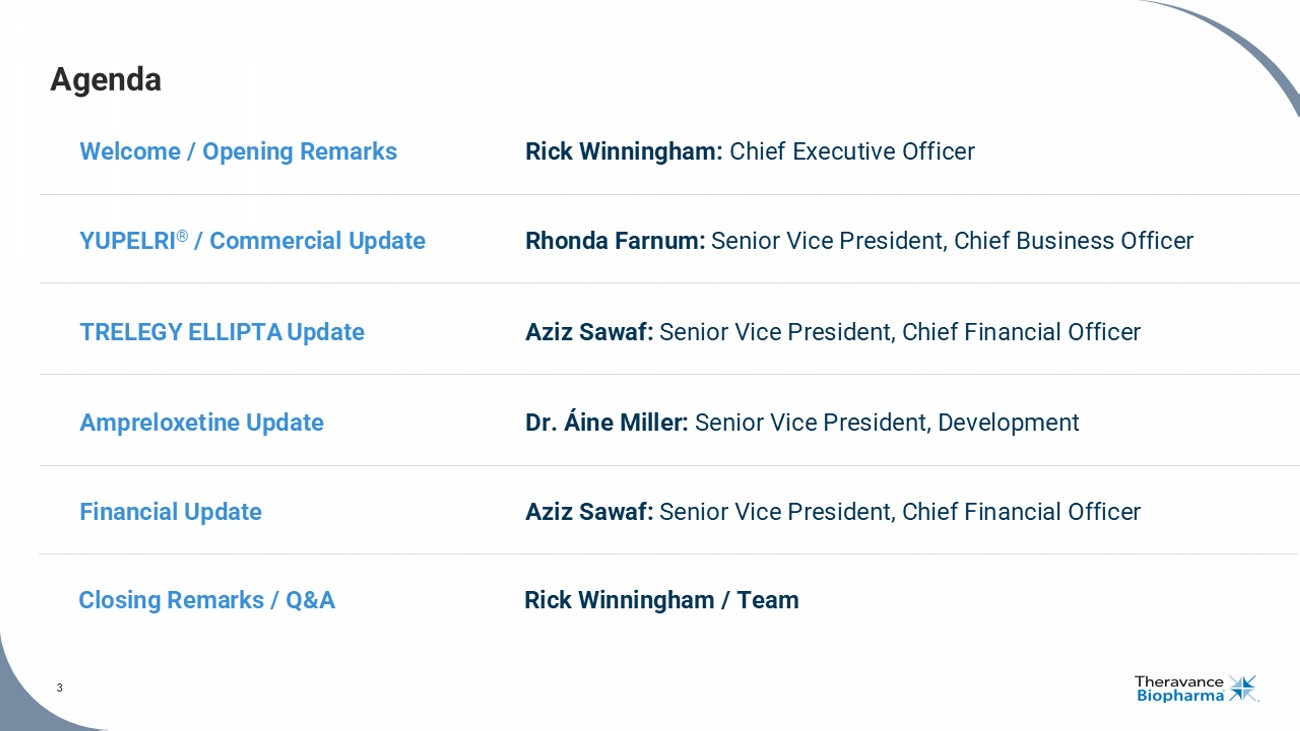Click the Dr. Áine Miller speaker name
The width and height of the screenshot is (1300, 731).
606,423
